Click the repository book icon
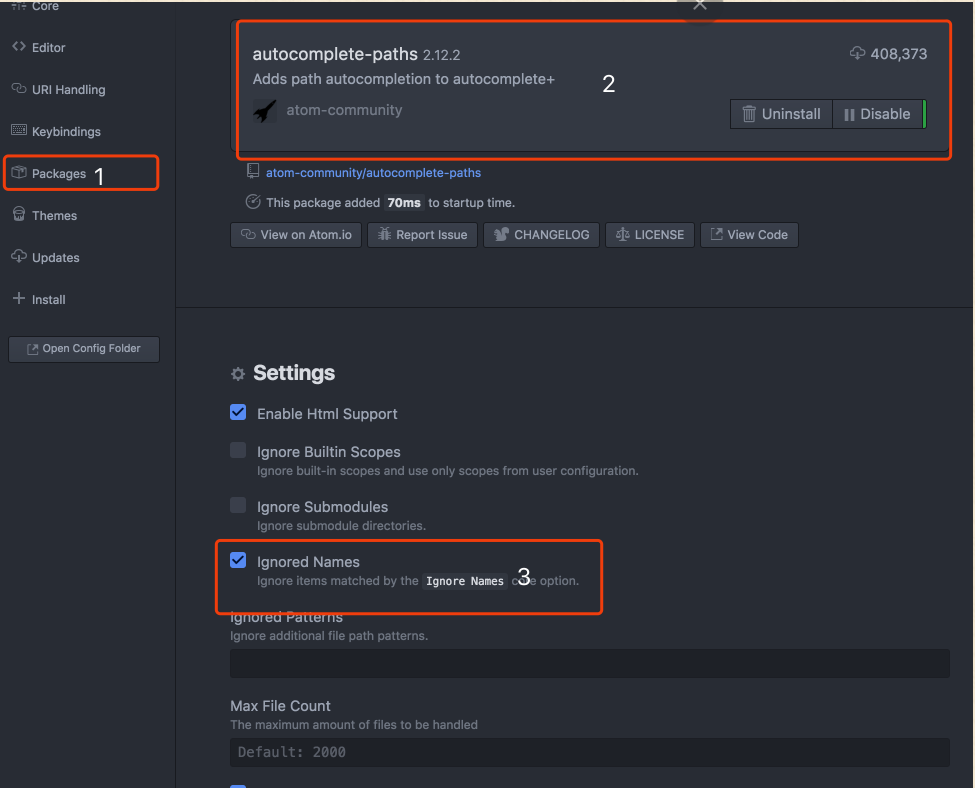 pos(252,171)
